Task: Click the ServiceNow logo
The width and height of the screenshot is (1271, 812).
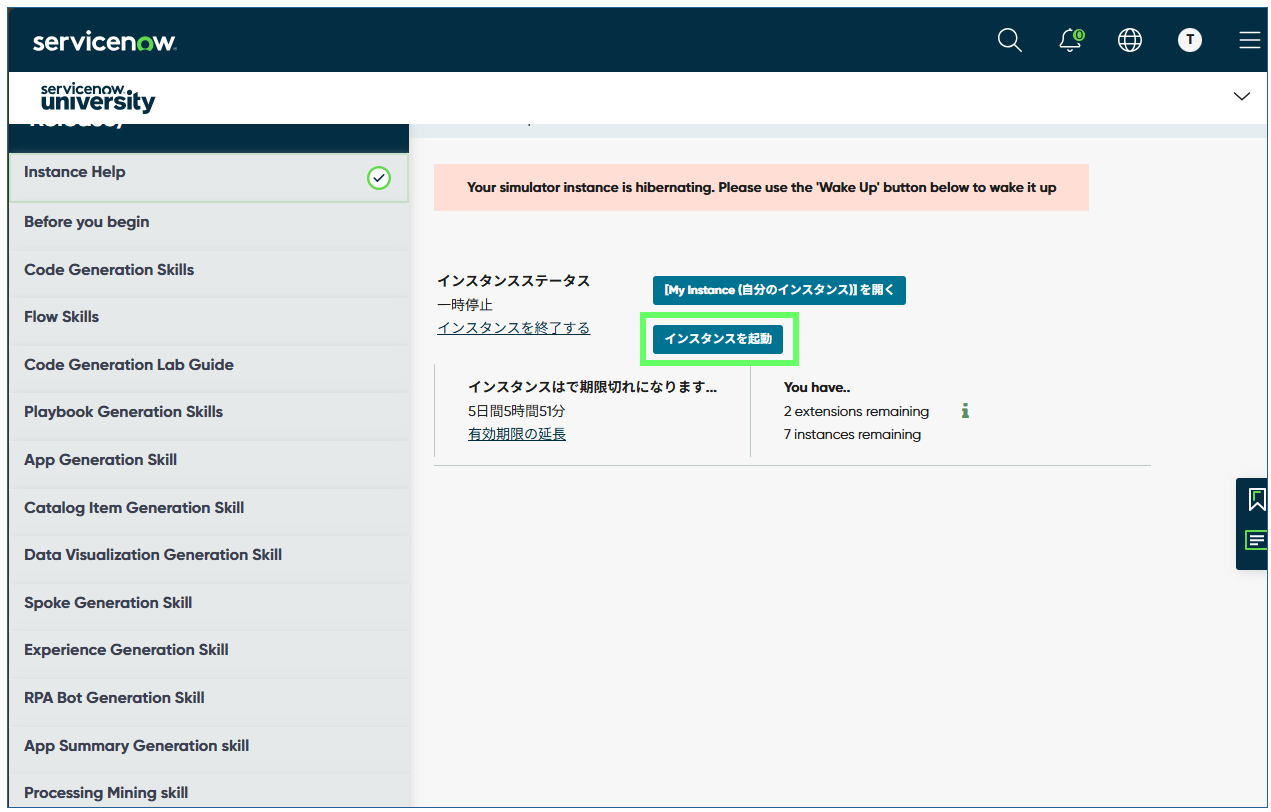Action: (x=104, y=42)
